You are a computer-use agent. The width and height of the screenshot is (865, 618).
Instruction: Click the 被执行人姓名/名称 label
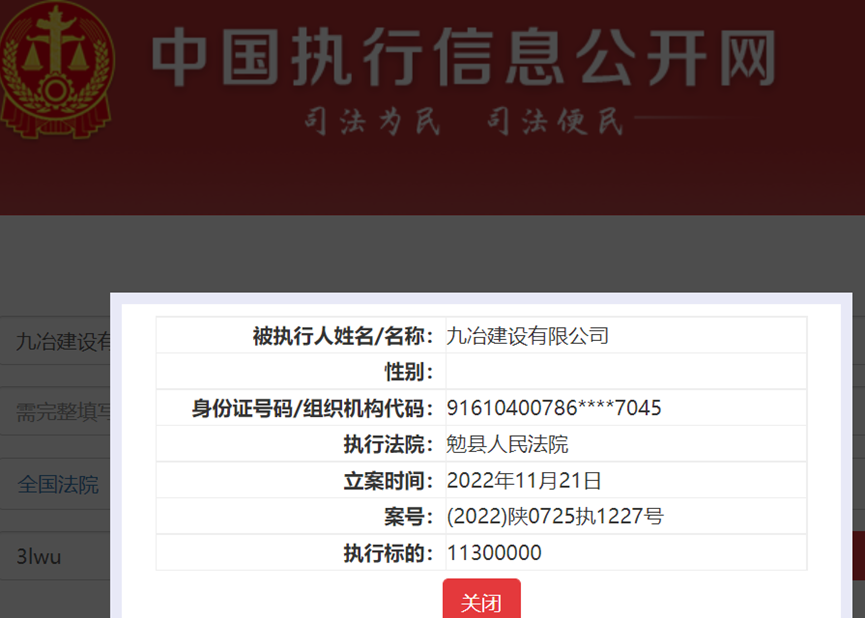tap(343, 335)
